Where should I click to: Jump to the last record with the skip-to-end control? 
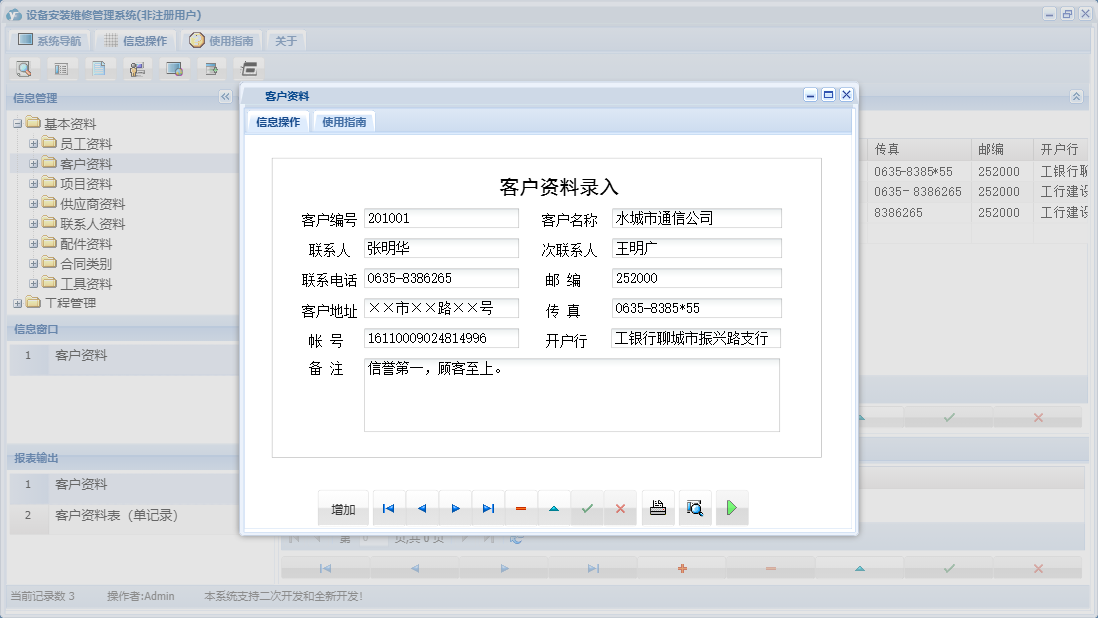coord(488,508)
